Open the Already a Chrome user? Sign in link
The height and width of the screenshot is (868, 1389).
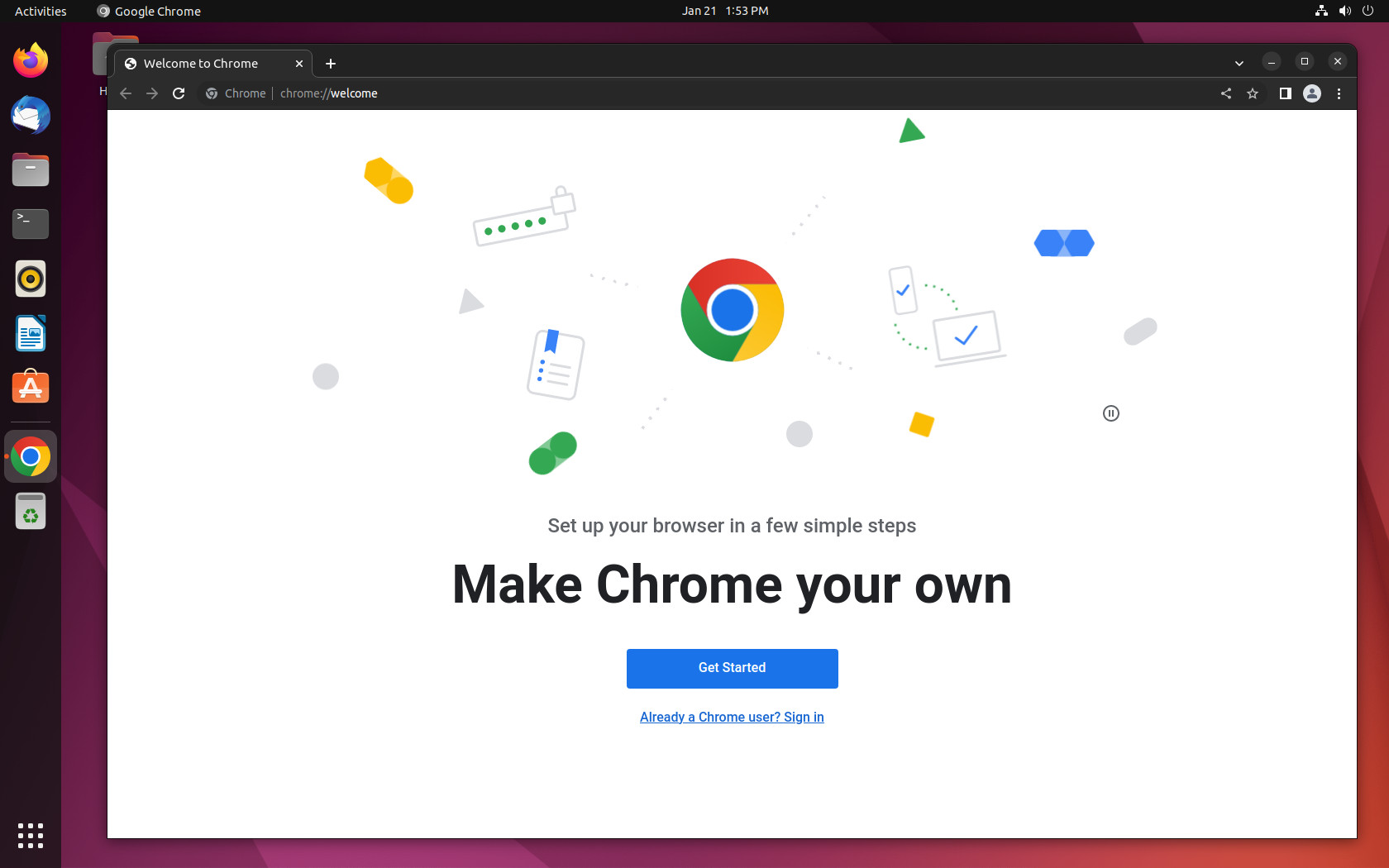tap(732, 717)
